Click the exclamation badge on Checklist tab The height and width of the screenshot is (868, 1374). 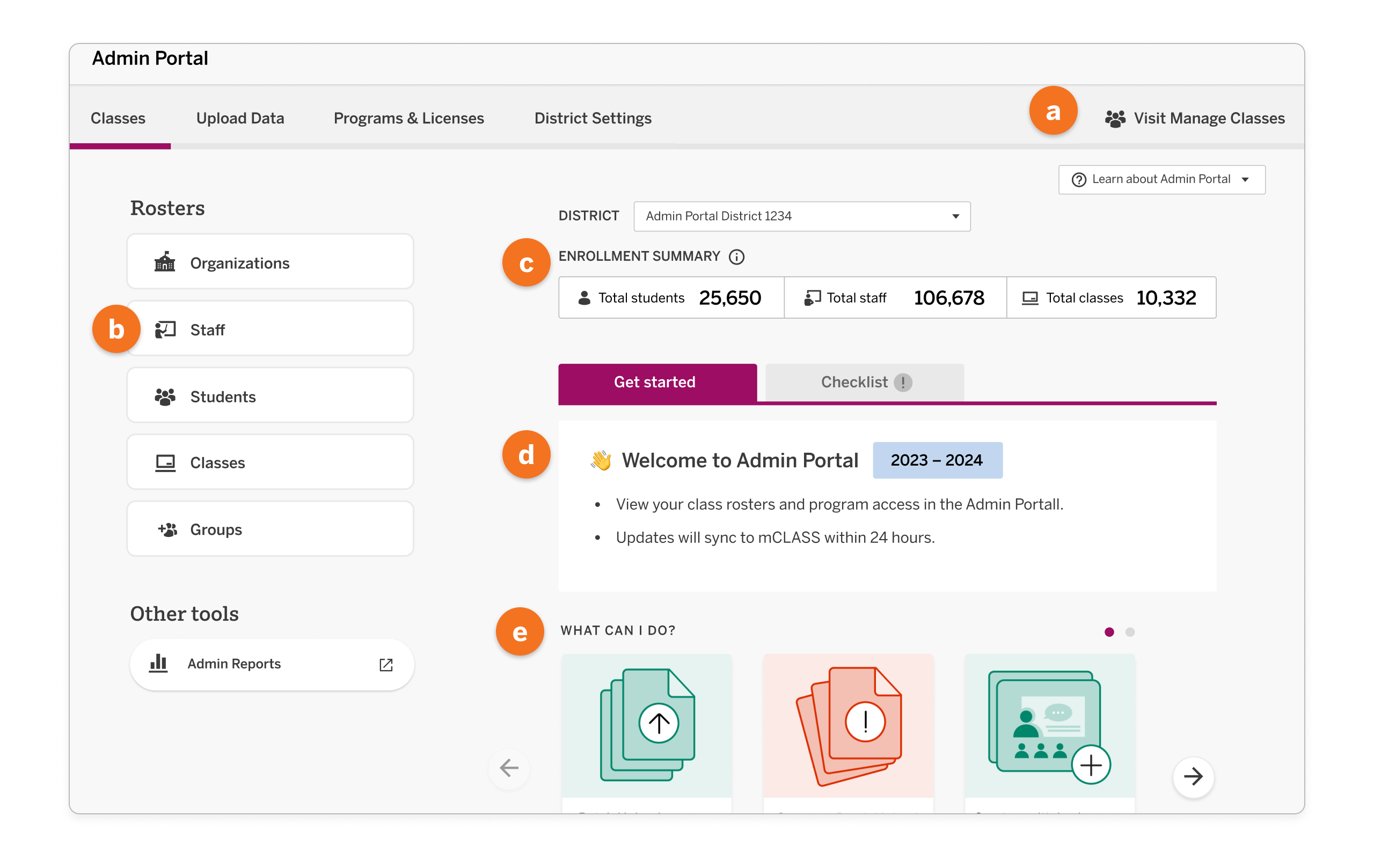click(x=903, y=382)
